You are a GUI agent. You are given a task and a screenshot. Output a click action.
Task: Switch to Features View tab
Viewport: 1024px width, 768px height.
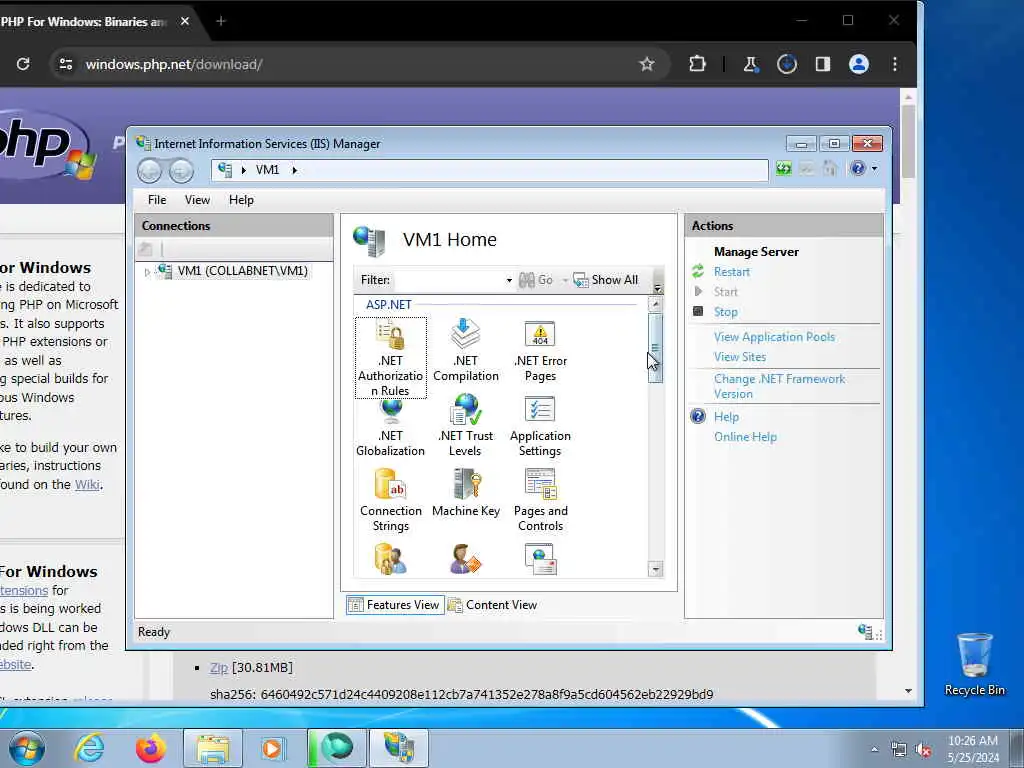pos(395,605)
